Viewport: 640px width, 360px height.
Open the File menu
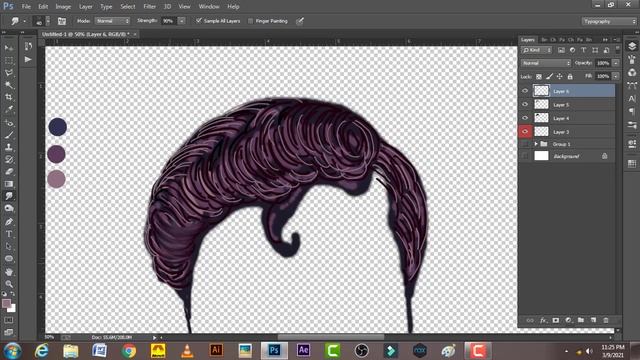pyautogui.click(x=26, y=7)
